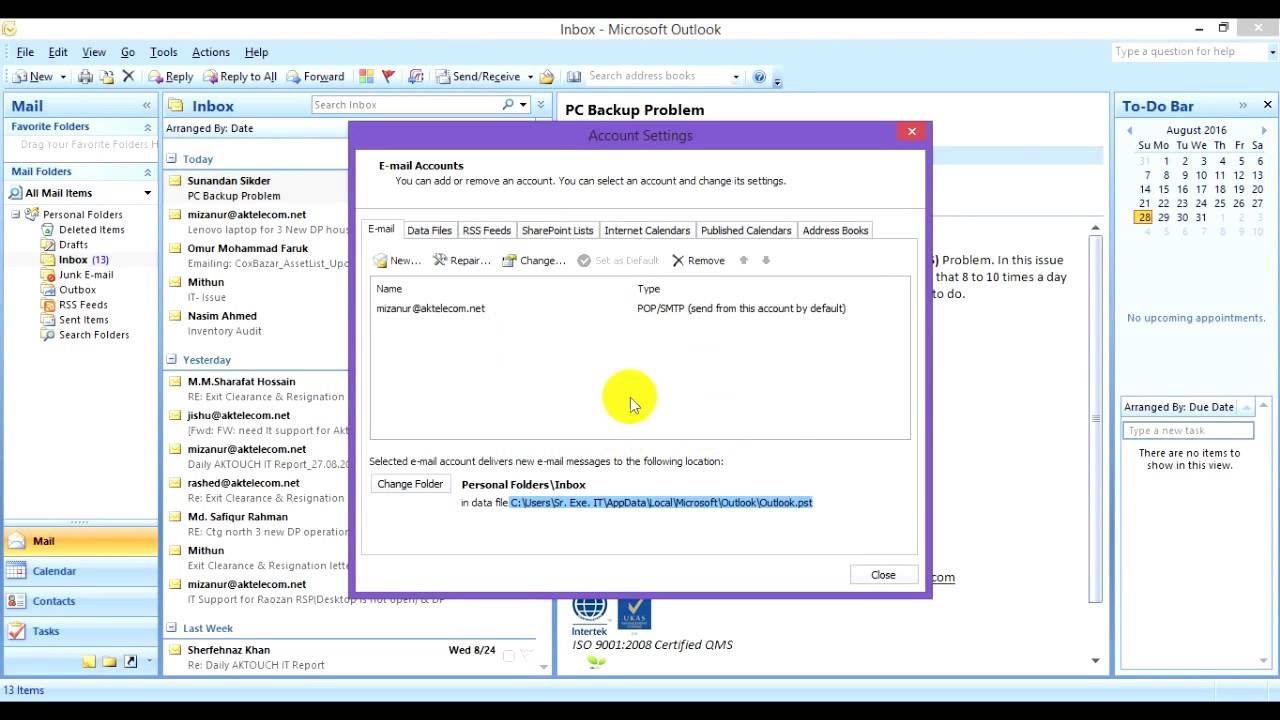Collapse the Mail Folders section
1280x720 pixels.
coord(148,172)
